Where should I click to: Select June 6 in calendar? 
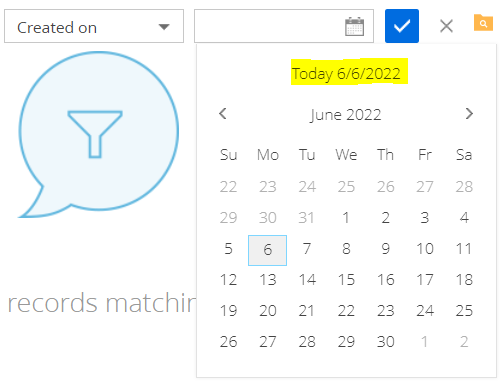(x=267, y=250)
